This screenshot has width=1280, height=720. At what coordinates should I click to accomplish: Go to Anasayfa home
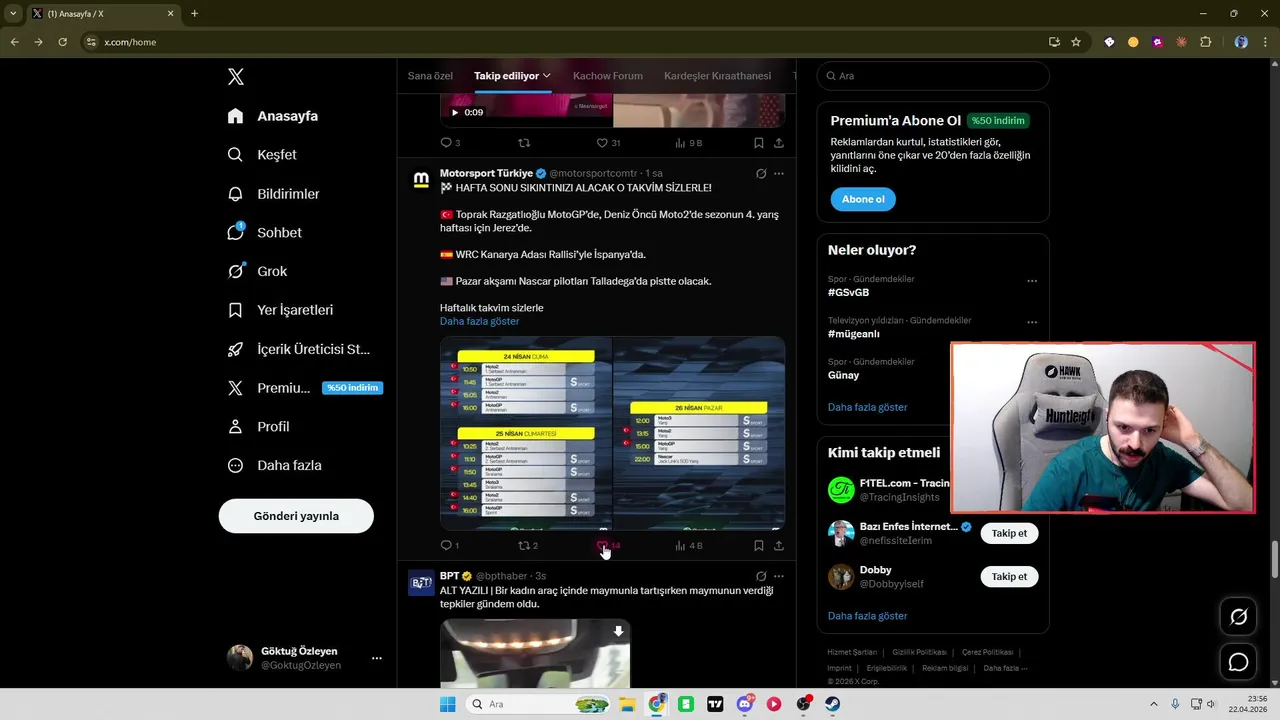[x=273, y=116]
